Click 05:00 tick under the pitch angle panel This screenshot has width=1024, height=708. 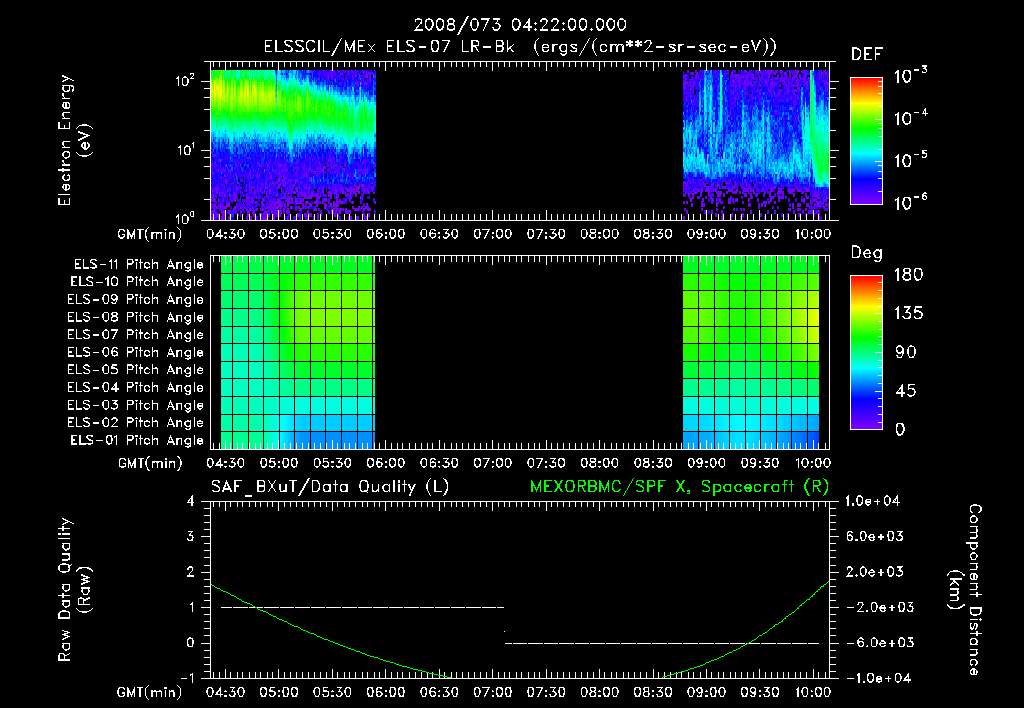[x=279, y=463]
